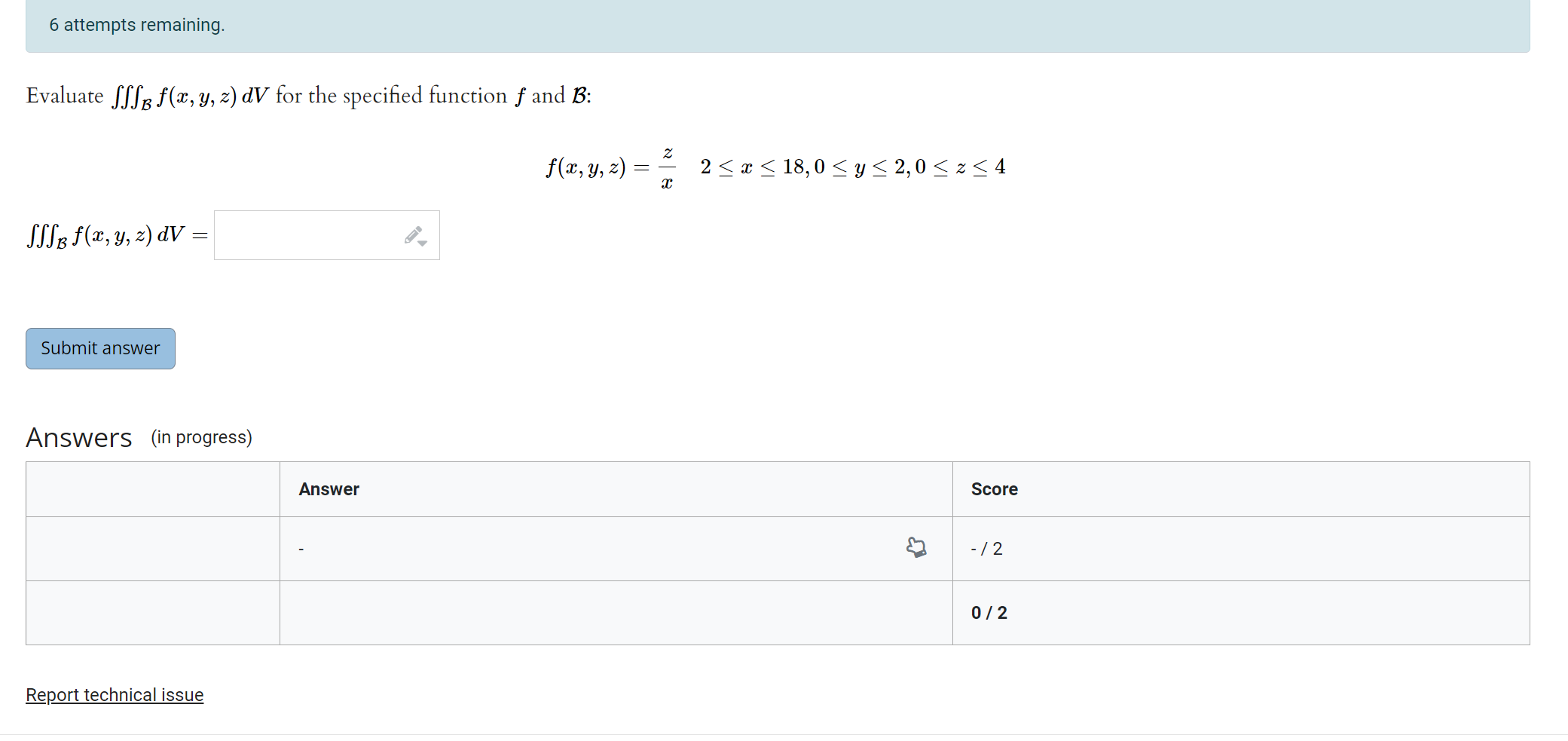This screenshot has height=741, width=1568.
Task: Click the hand cursor icon next to dash answer
Action: click(x=915, y=548)
